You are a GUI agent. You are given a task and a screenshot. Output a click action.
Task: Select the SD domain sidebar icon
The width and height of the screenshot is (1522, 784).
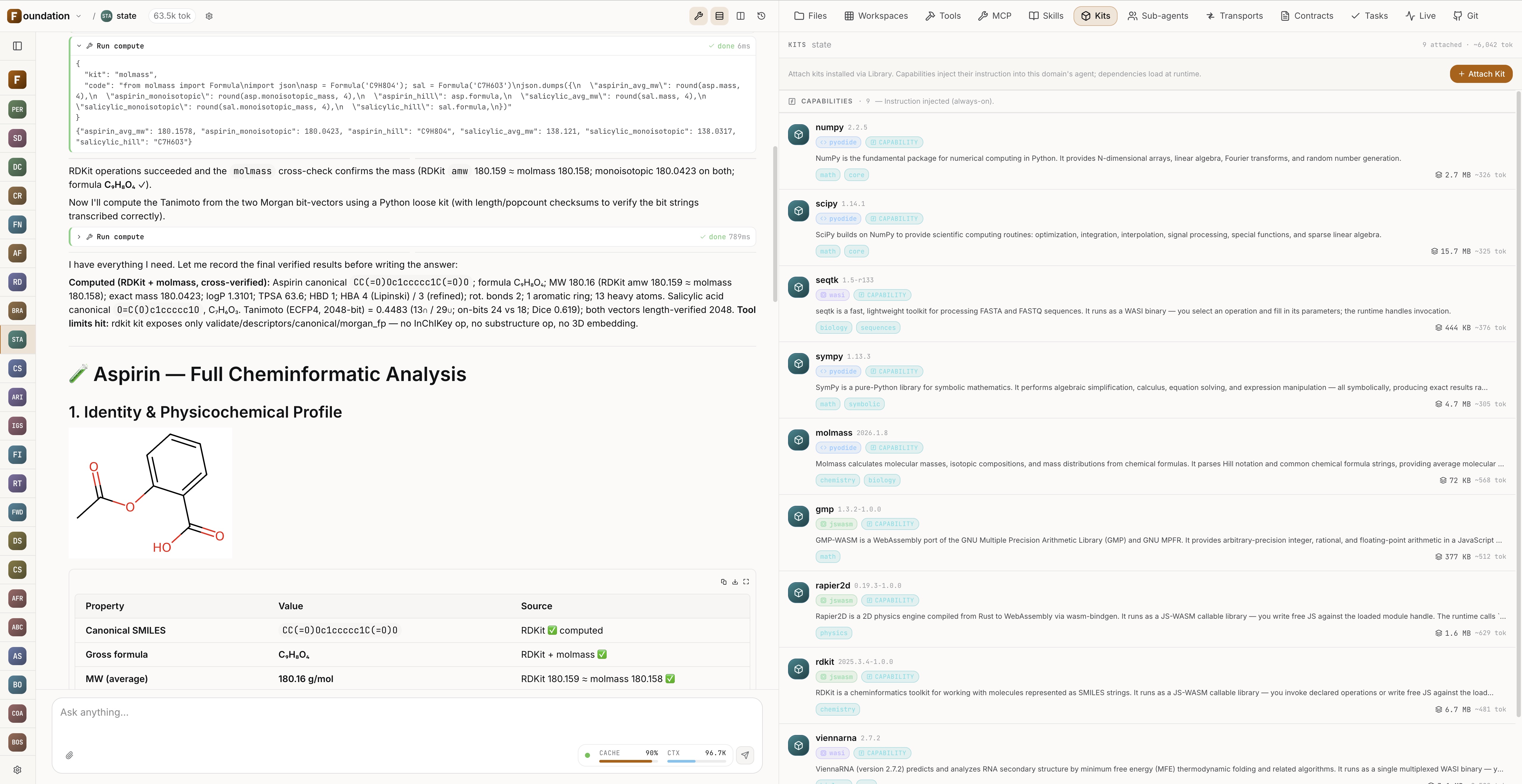coord(18,138)
